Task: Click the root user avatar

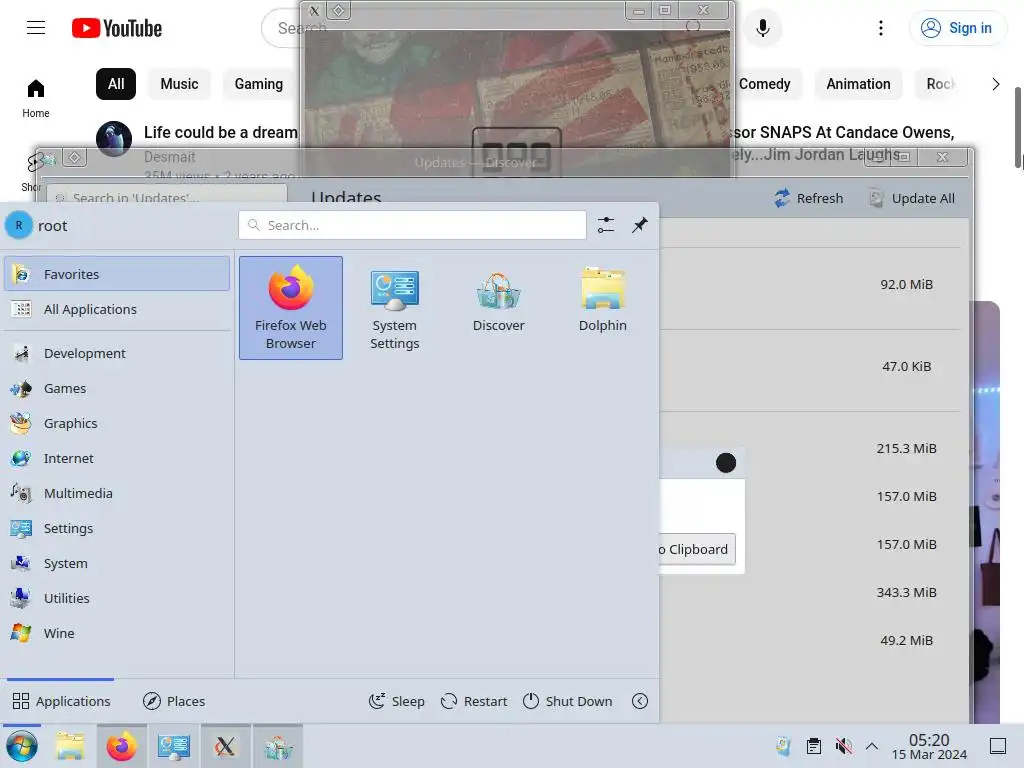Action: coord(19,225)
